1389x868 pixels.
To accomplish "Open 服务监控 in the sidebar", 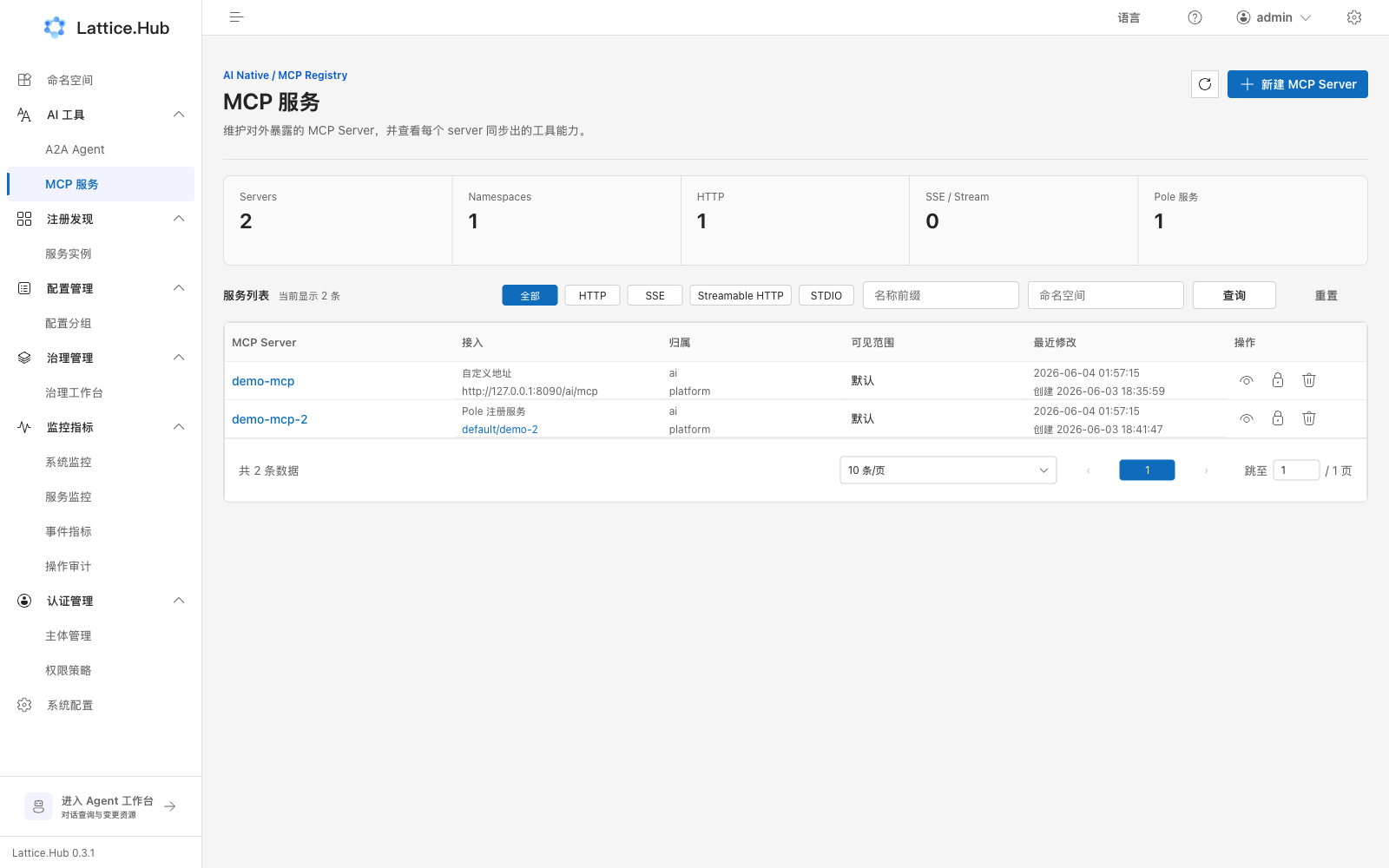I will click(x=101, y=496).
